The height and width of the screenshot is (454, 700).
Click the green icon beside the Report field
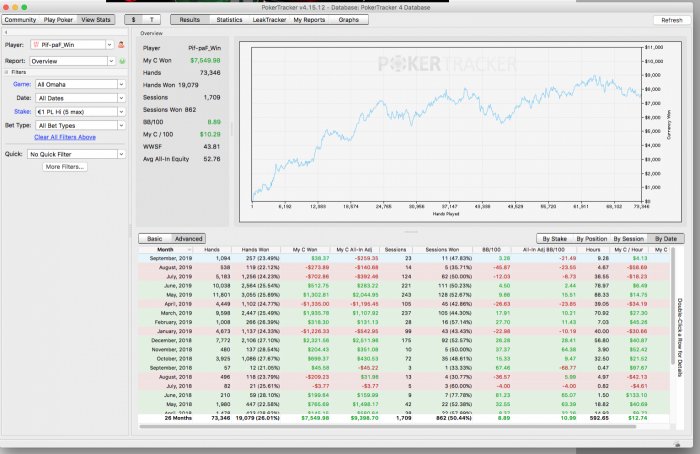click(122, 61)
